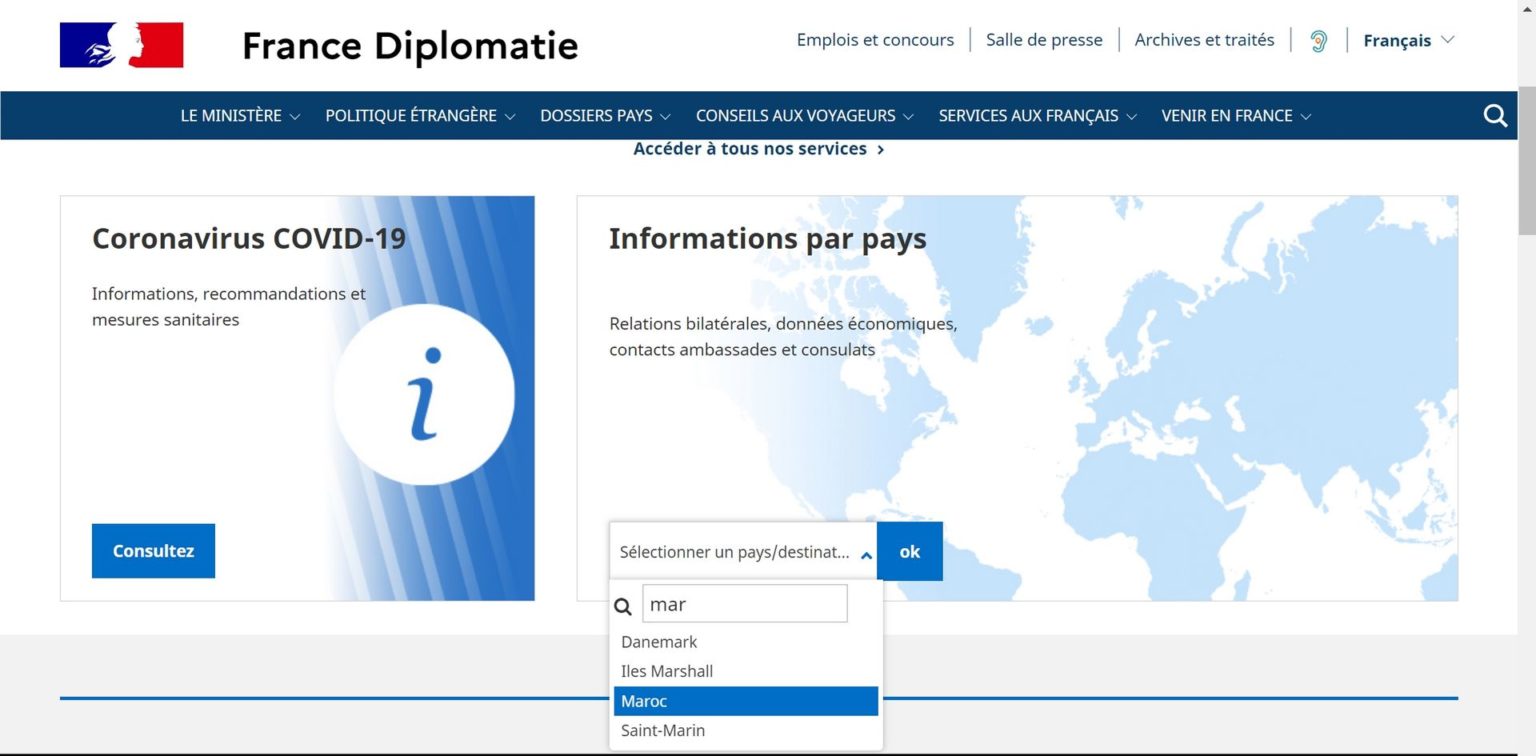The width and height of the screenshot is (1536, 756).
Task: Open Emplois et concours link
Action: click(875, 40)
